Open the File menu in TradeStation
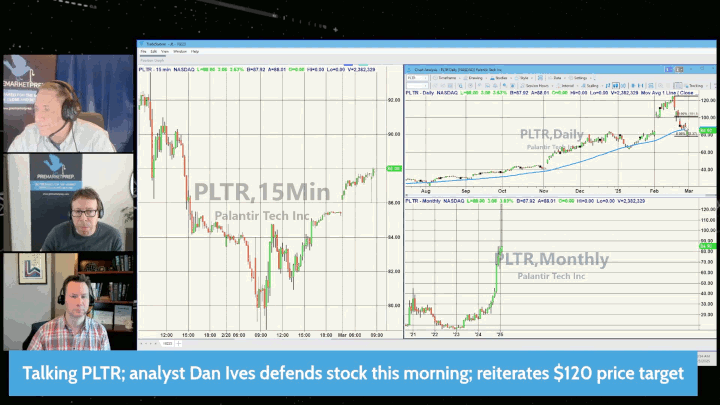This screenshot has height=405, width=720. 142,51
